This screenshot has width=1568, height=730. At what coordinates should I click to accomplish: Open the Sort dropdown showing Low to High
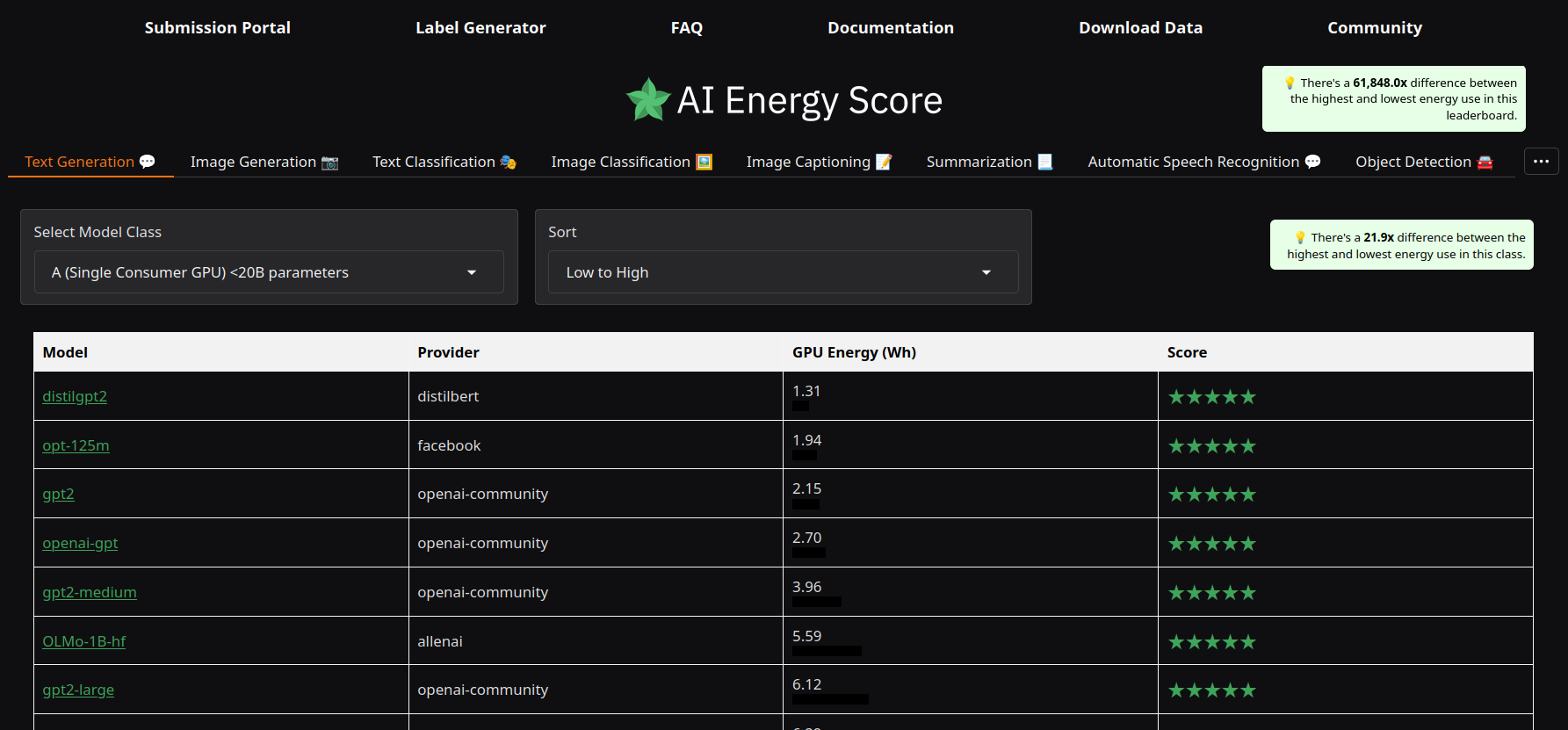coord(783,272)
